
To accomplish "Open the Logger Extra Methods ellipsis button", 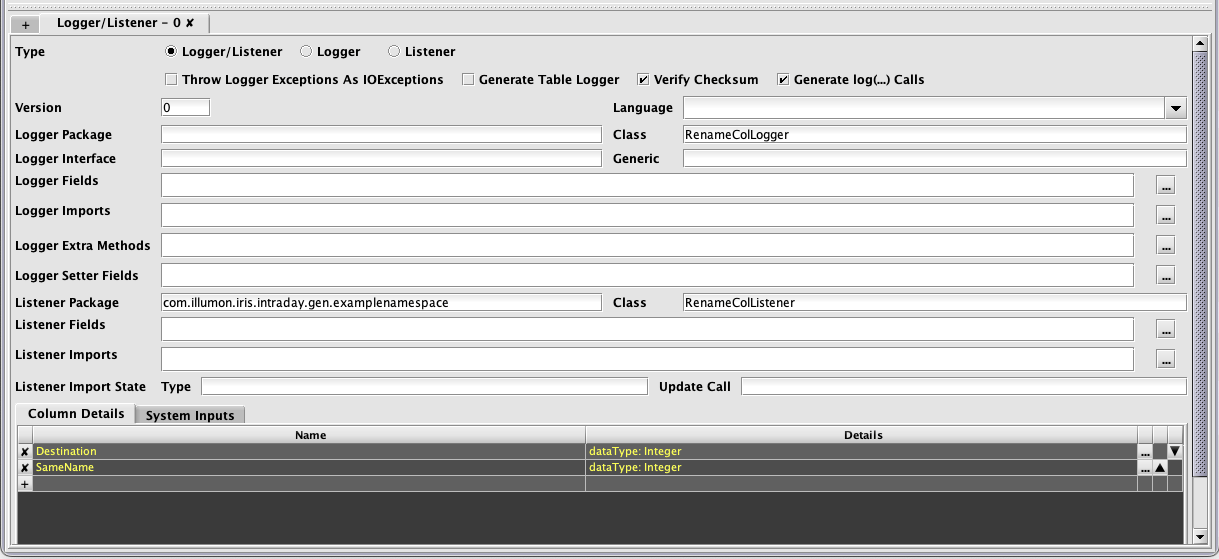I will tap(1165, 245).
